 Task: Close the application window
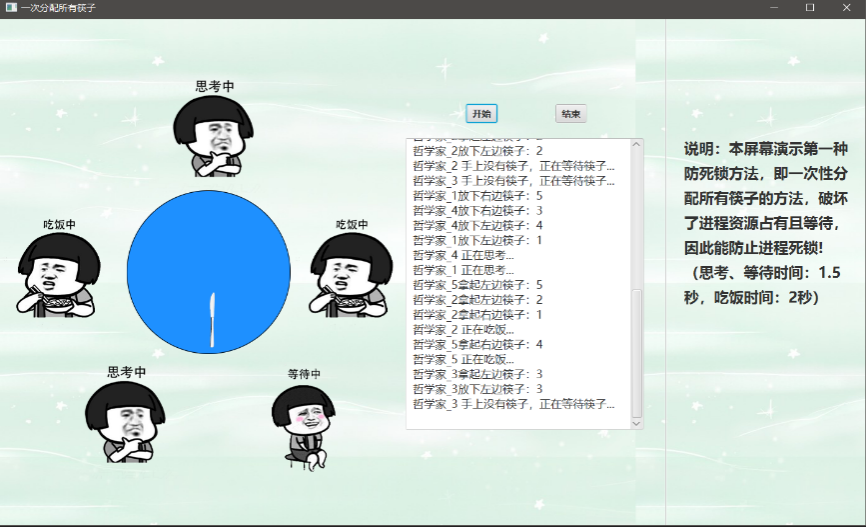(846, 8)
